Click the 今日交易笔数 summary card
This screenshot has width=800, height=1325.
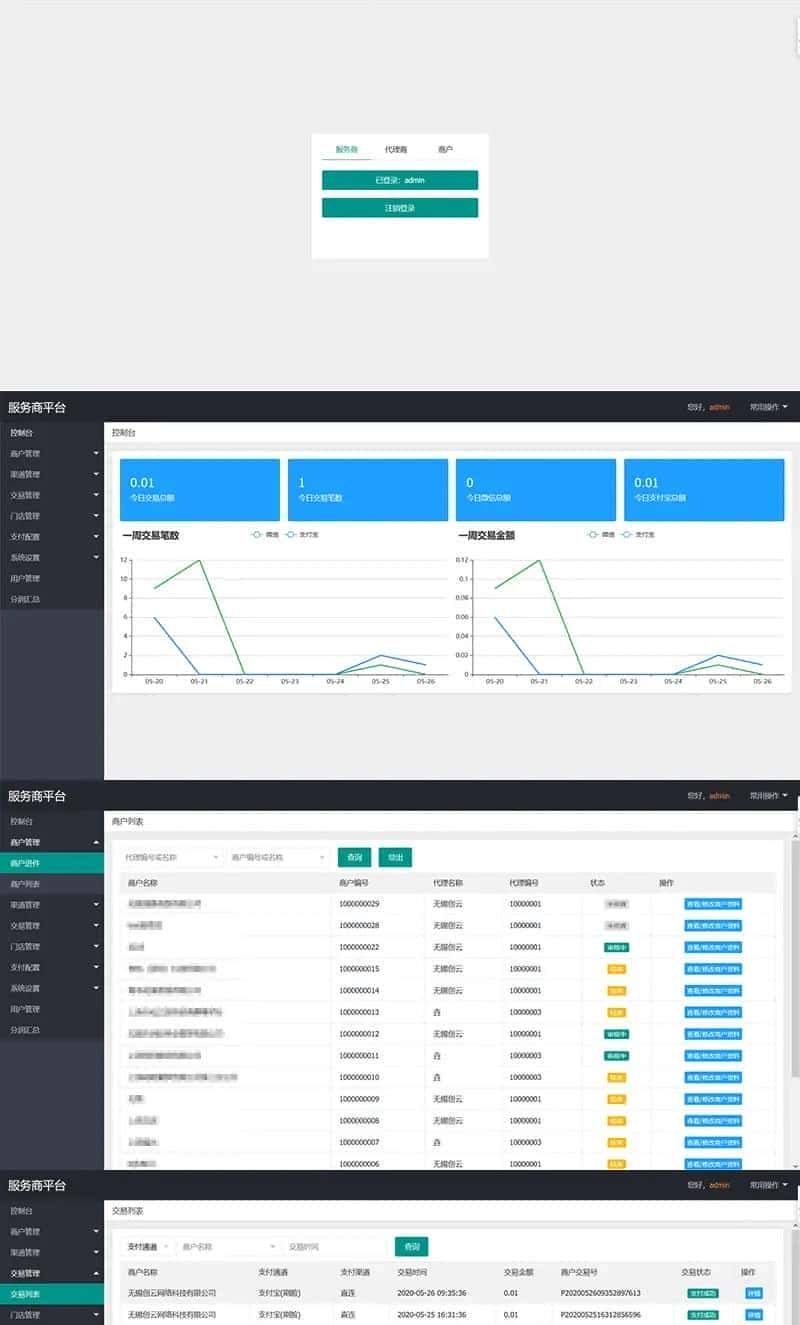(367, 490)
